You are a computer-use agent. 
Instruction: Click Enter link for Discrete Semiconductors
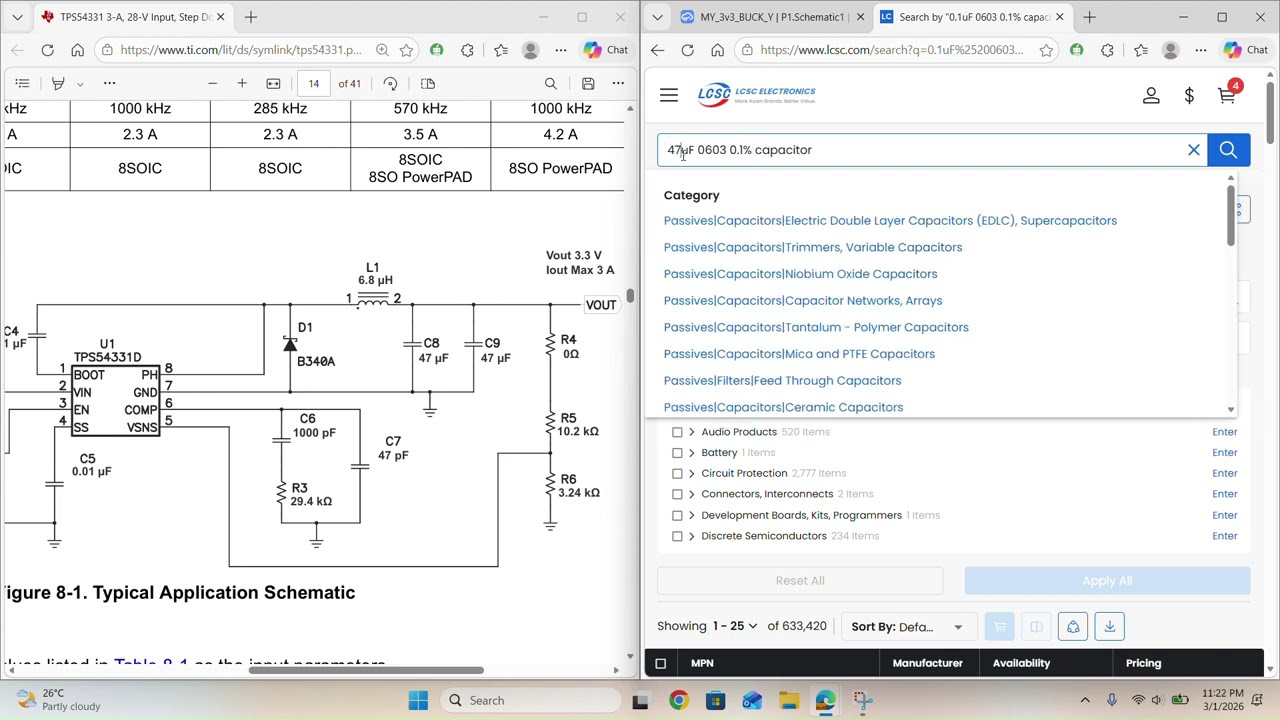pos(1224,536)
